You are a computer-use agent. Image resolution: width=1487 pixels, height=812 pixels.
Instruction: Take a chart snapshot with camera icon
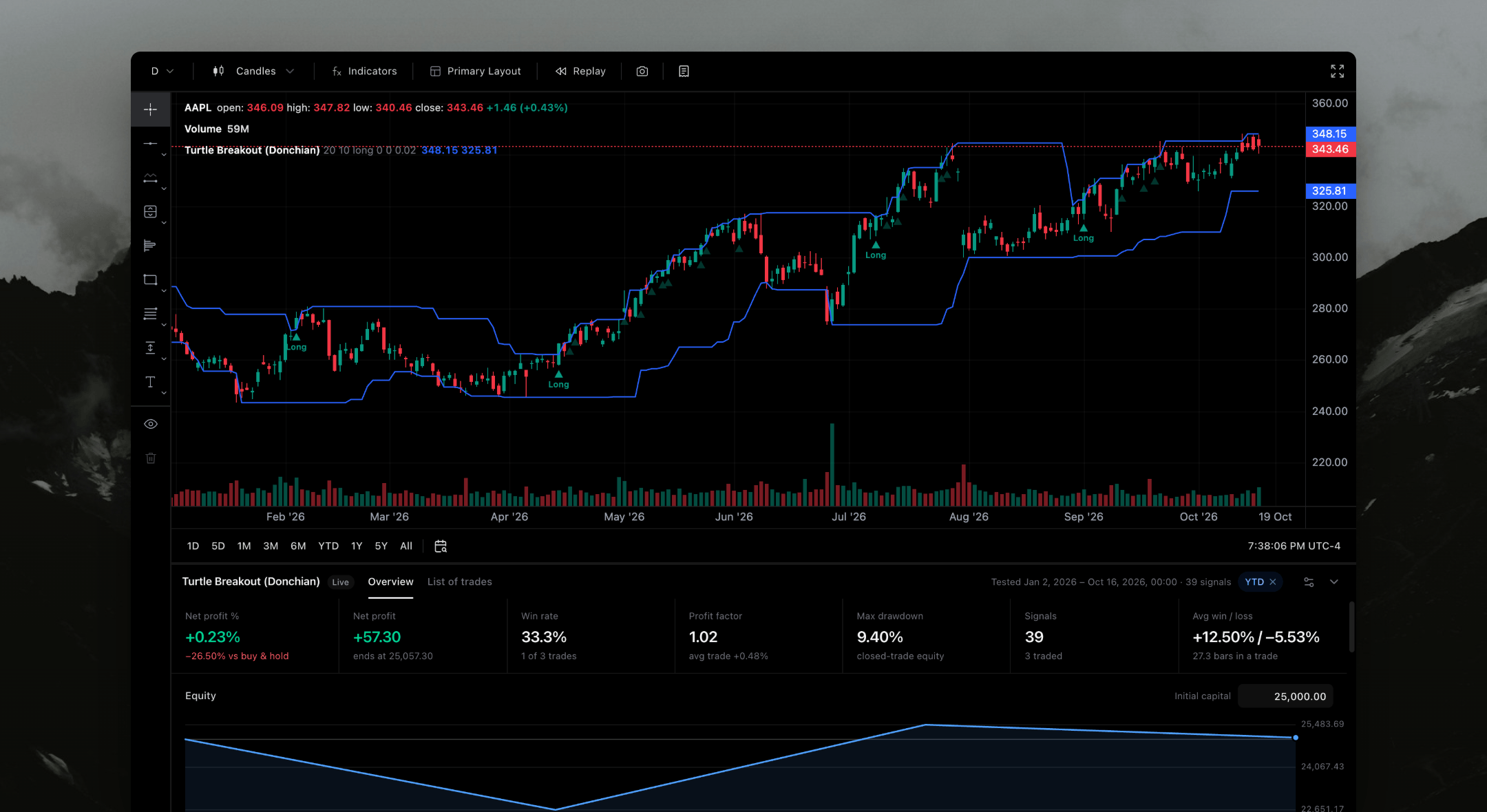coord(642,71)
